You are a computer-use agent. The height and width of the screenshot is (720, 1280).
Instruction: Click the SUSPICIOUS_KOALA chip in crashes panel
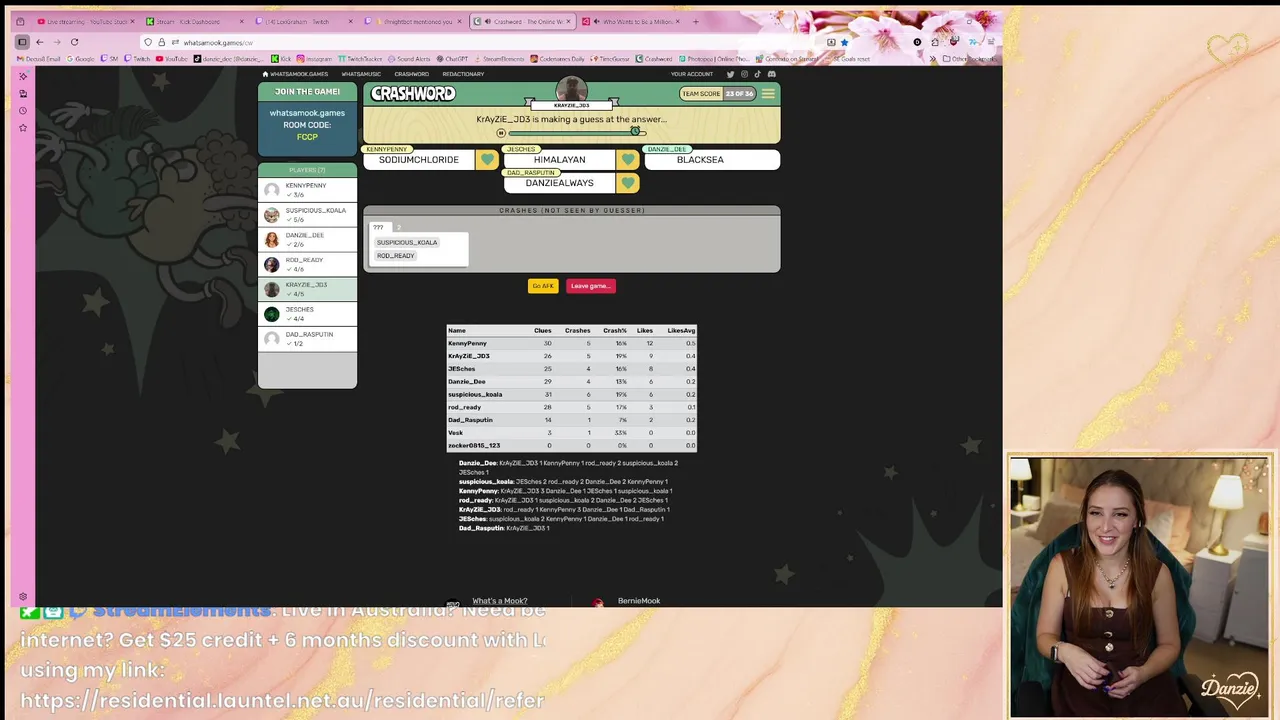click(x=407, y=242)
